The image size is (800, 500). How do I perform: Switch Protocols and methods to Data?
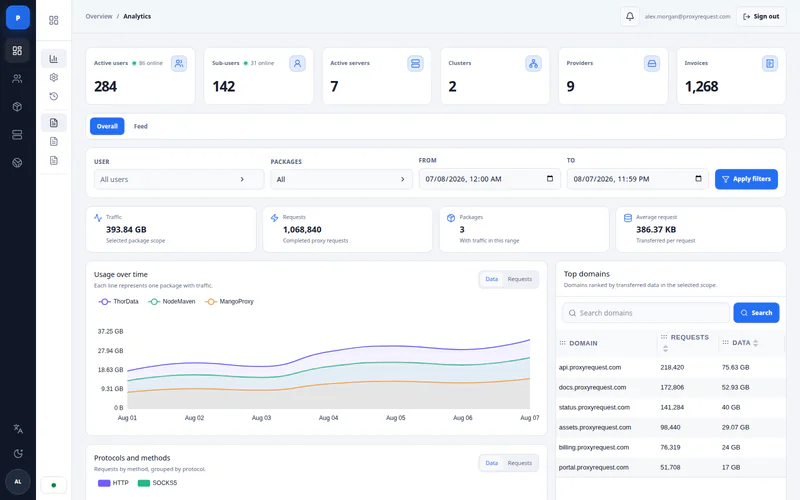click(x=492, y=463)
